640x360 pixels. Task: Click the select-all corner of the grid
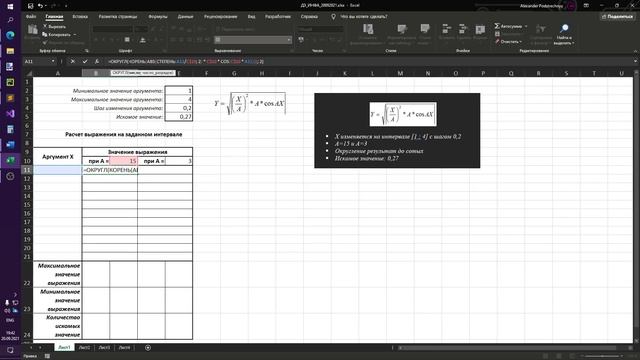coord(28,73)
